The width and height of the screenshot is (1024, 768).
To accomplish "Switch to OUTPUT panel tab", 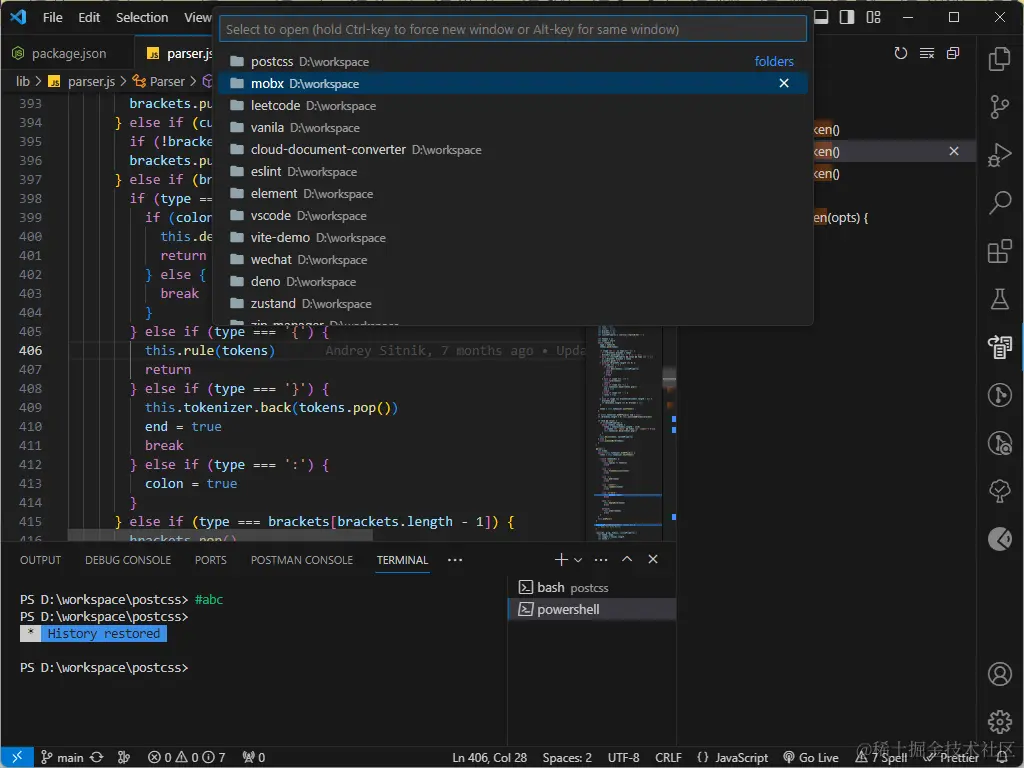I will pyautogui.click(x=40, y=560).
